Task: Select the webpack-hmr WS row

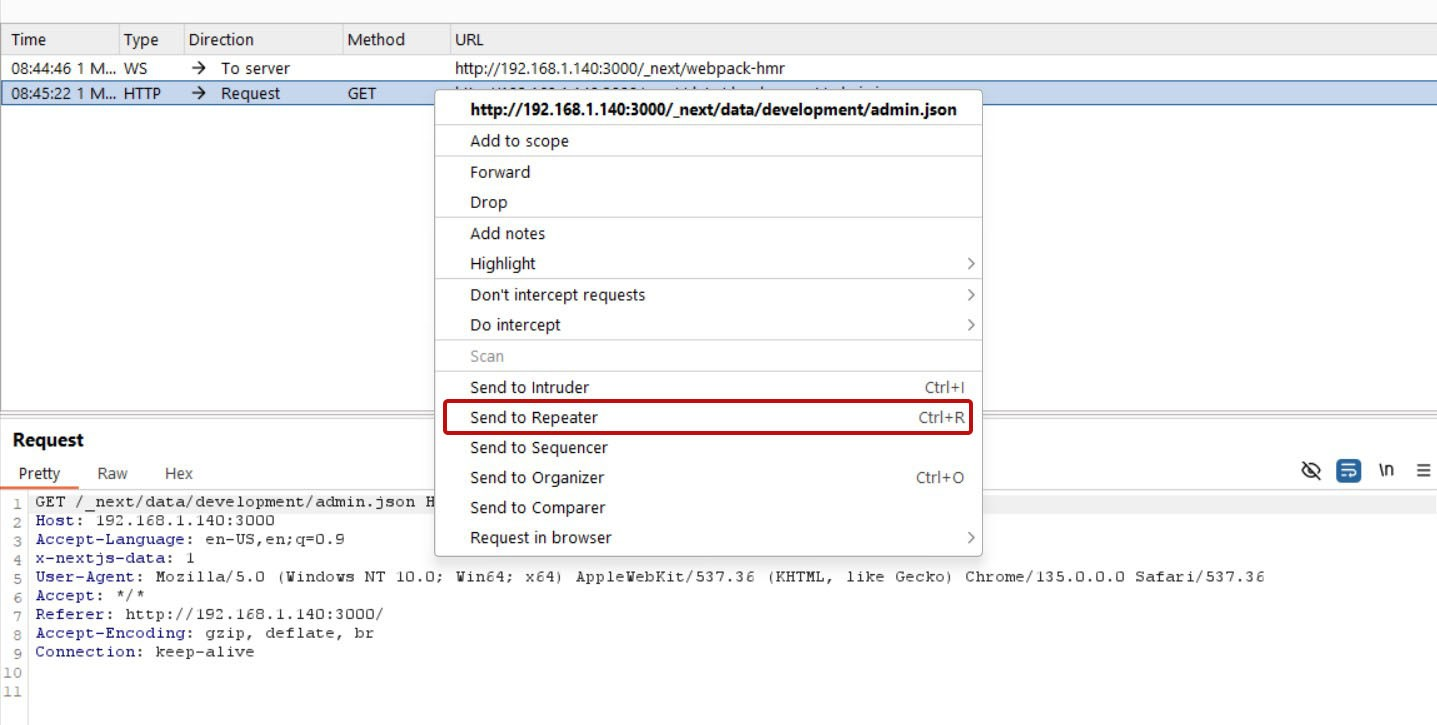Action: [x=400, y=68]
